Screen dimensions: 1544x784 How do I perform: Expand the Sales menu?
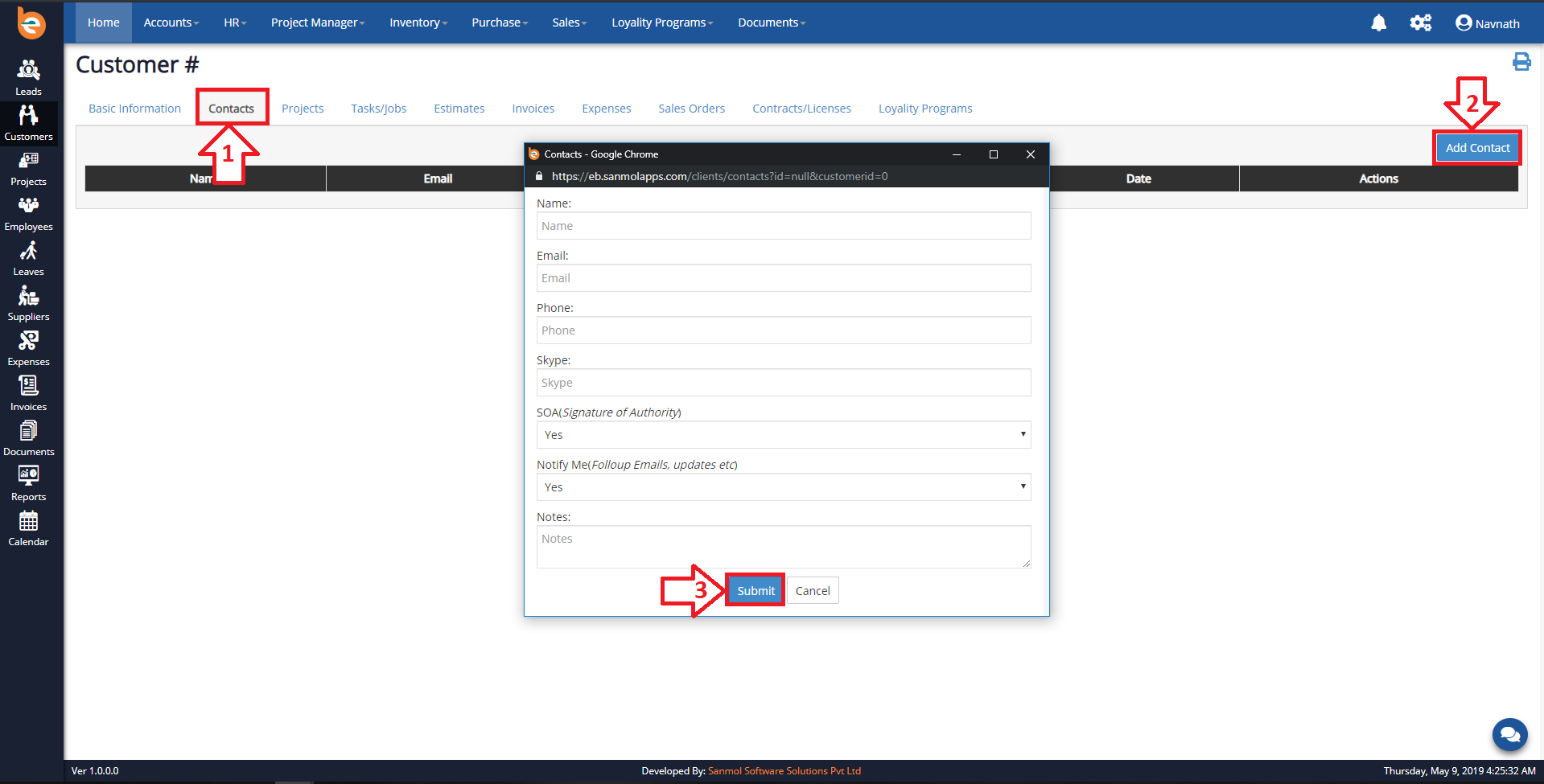tap(570, 23)
